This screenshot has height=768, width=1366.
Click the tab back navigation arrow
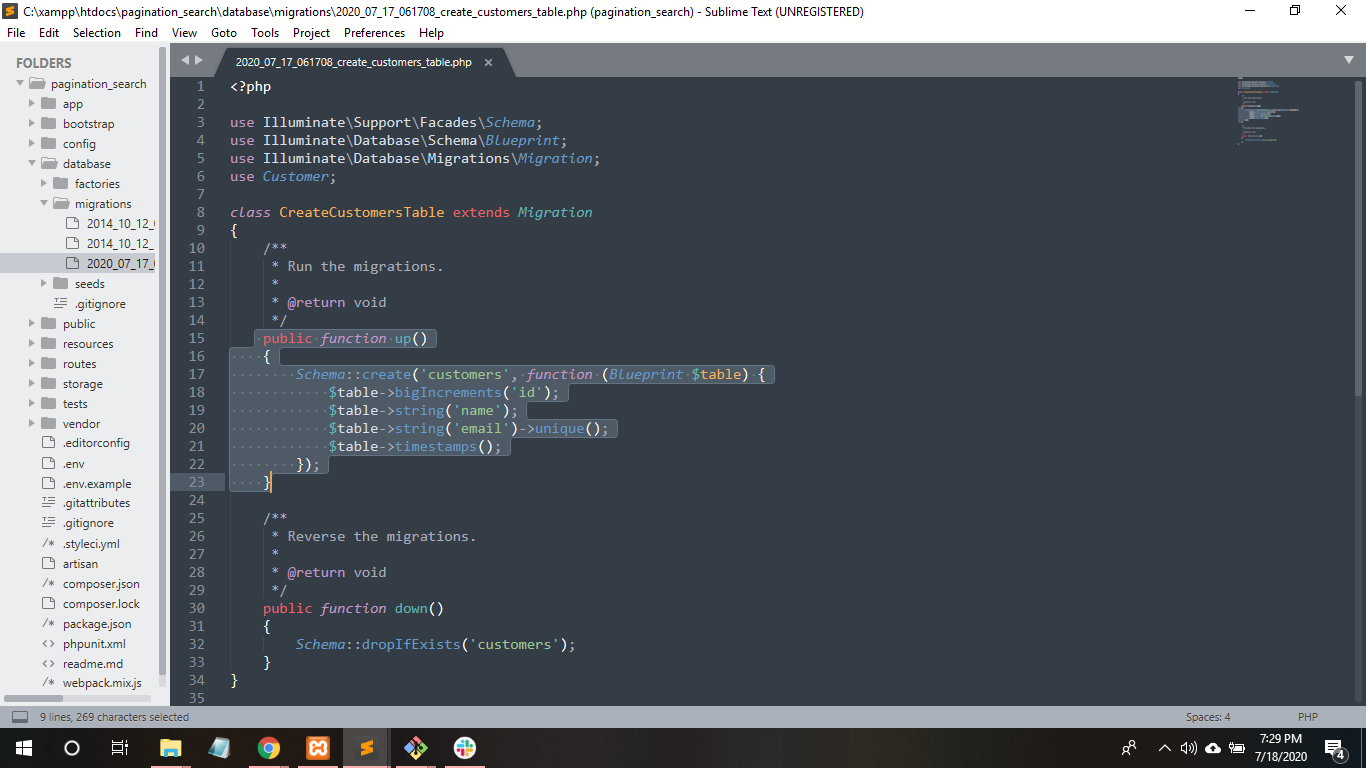click(x=184, y=60)
